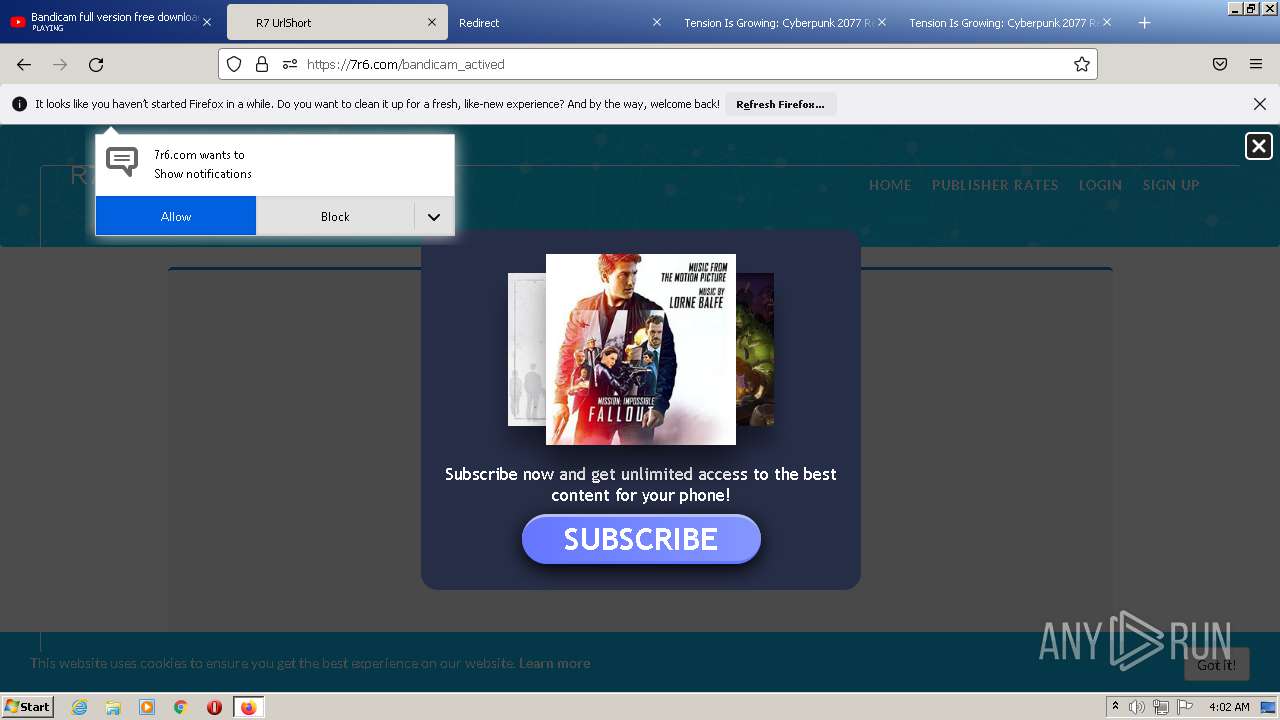Viewport: 1280px width, 720px height.
Task: Click the notification chat bubble icon
Action: coord(122,161)
